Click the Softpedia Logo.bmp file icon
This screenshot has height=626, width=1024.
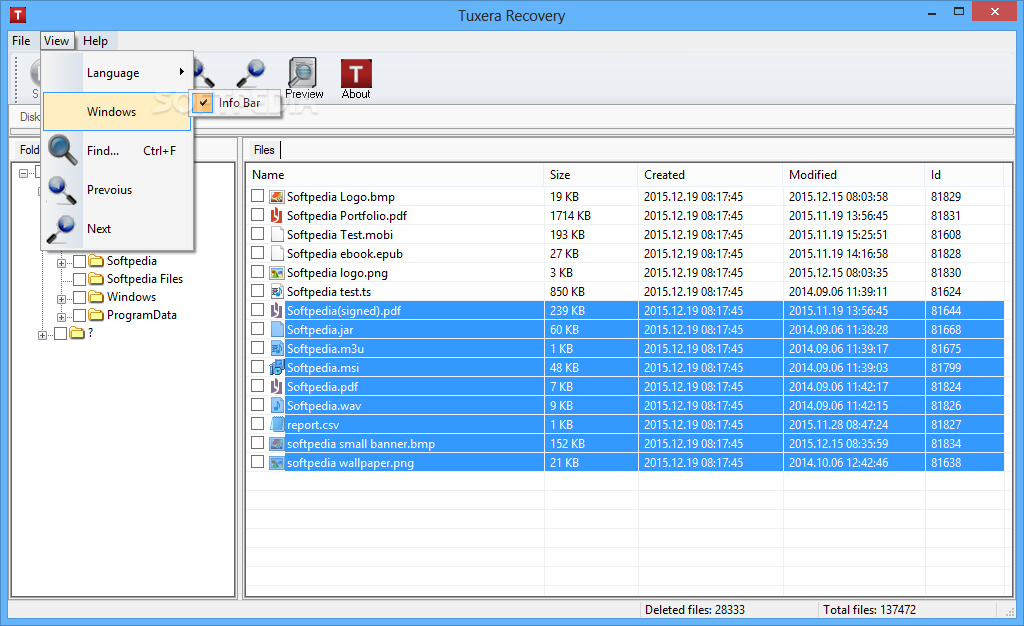point(277,196)
